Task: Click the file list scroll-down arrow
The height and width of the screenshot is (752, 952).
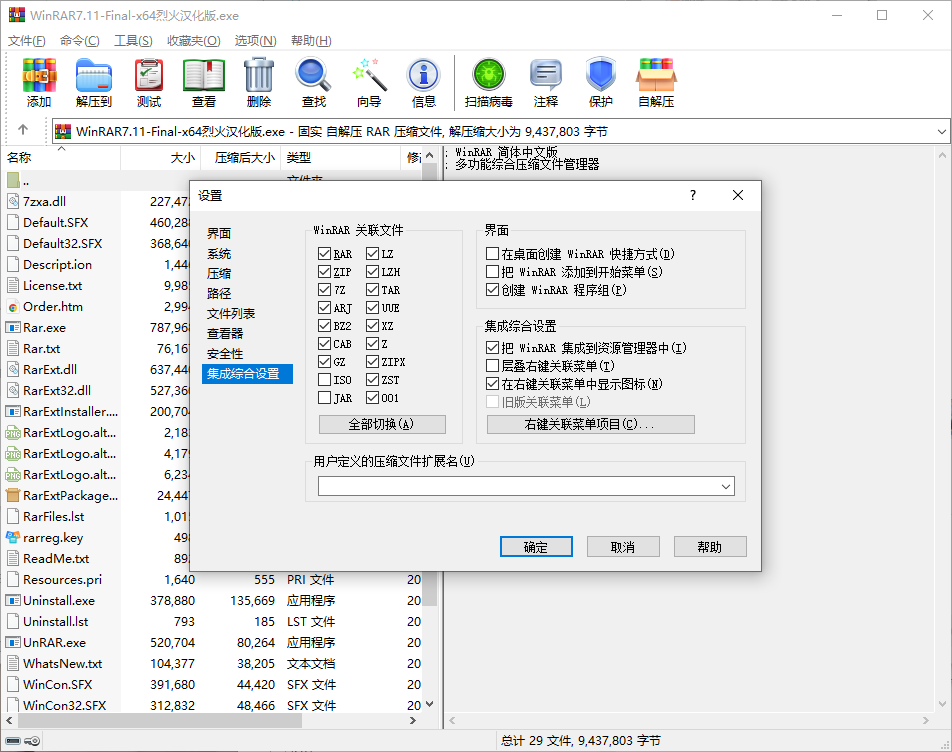Action: click(429, 704)
